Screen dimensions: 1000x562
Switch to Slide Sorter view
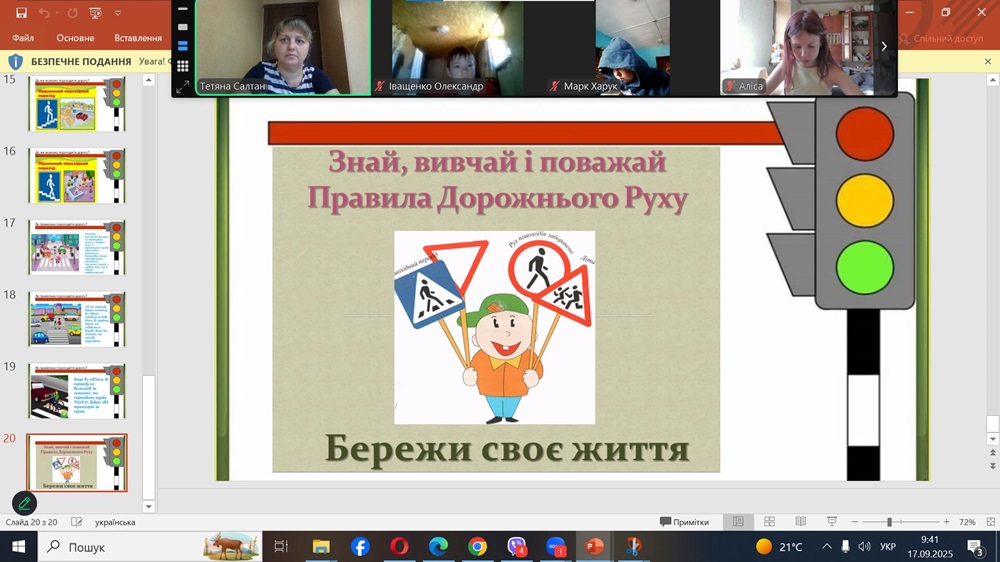tap(769, 522)
